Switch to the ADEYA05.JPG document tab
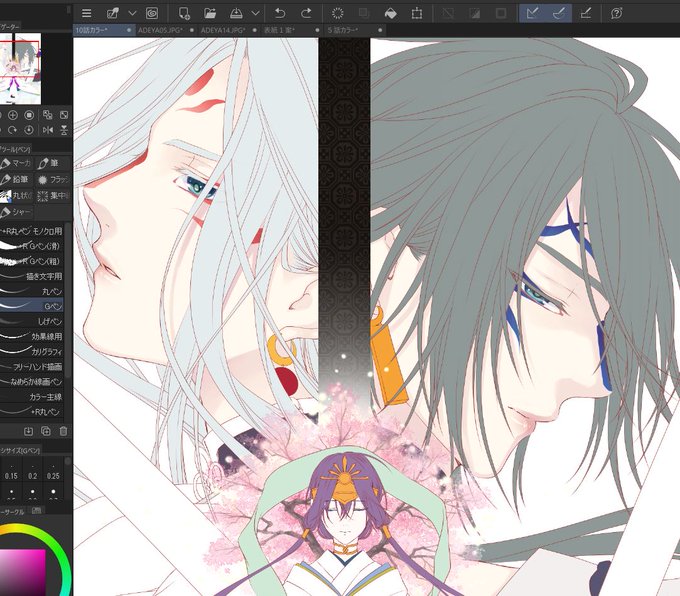This screenshot has width=680, height=596. tap(160, 30)
